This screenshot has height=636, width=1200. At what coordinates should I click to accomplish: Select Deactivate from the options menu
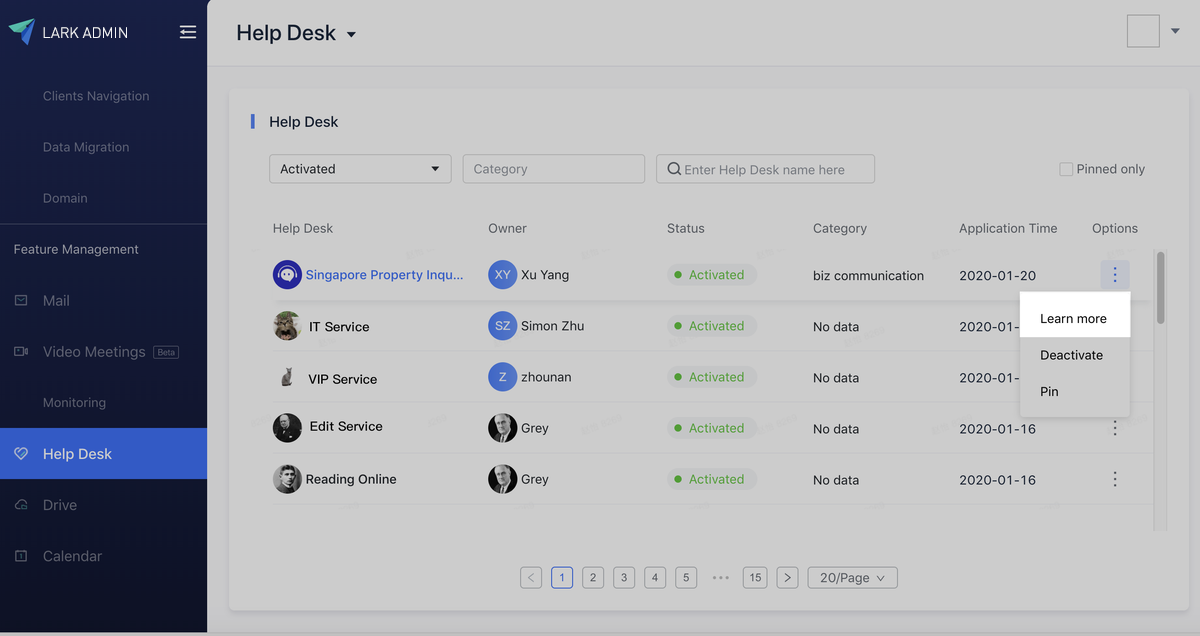pos(1071,355)
